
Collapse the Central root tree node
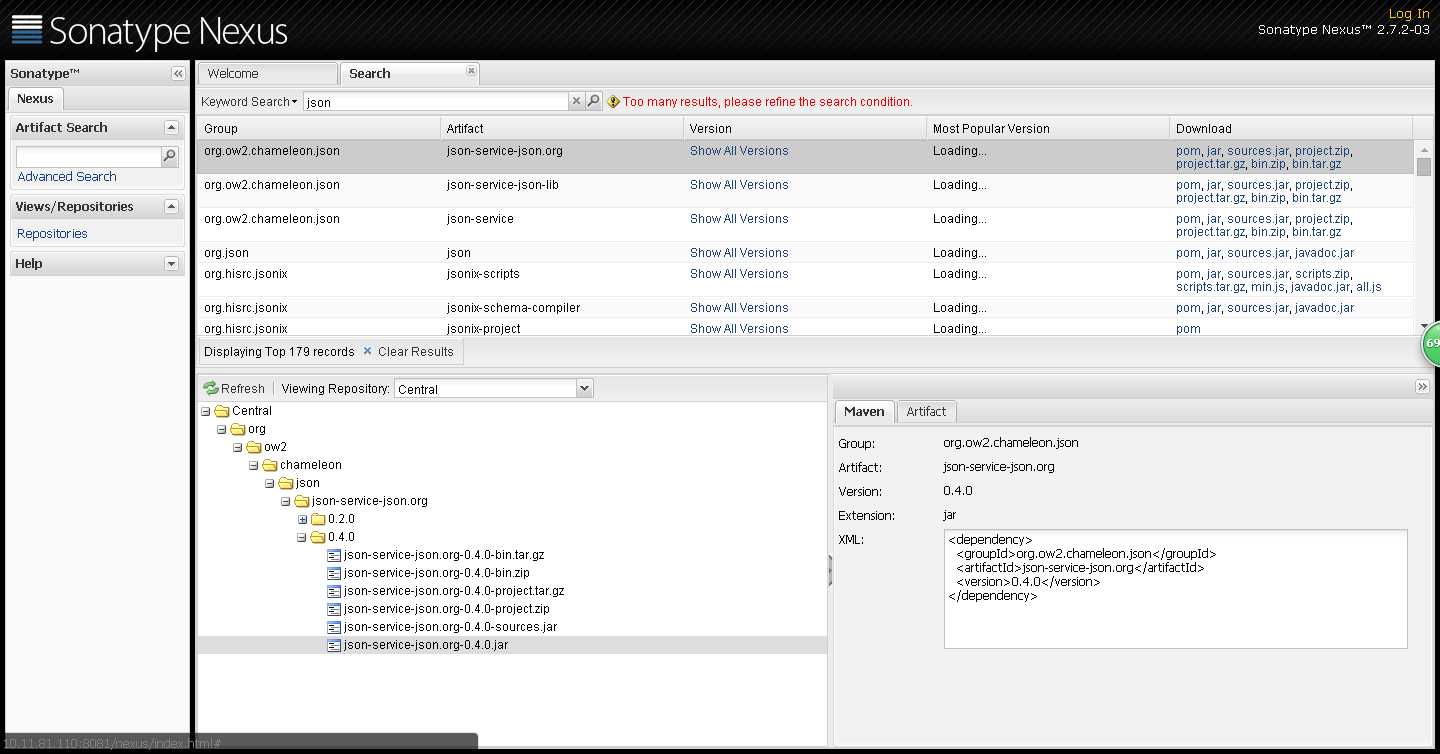point(206,411)
